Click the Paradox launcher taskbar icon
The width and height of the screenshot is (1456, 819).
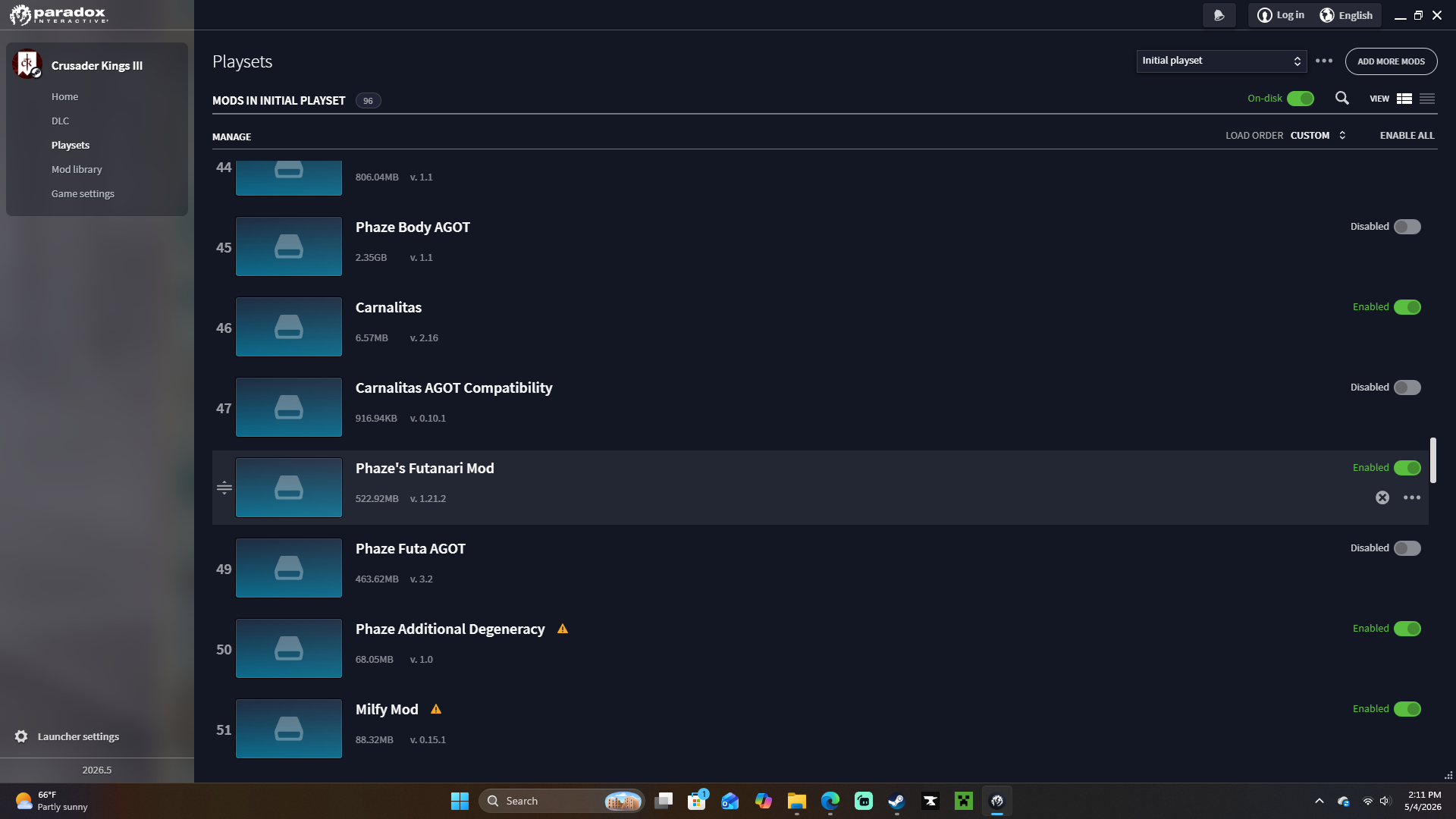[997, 801]
